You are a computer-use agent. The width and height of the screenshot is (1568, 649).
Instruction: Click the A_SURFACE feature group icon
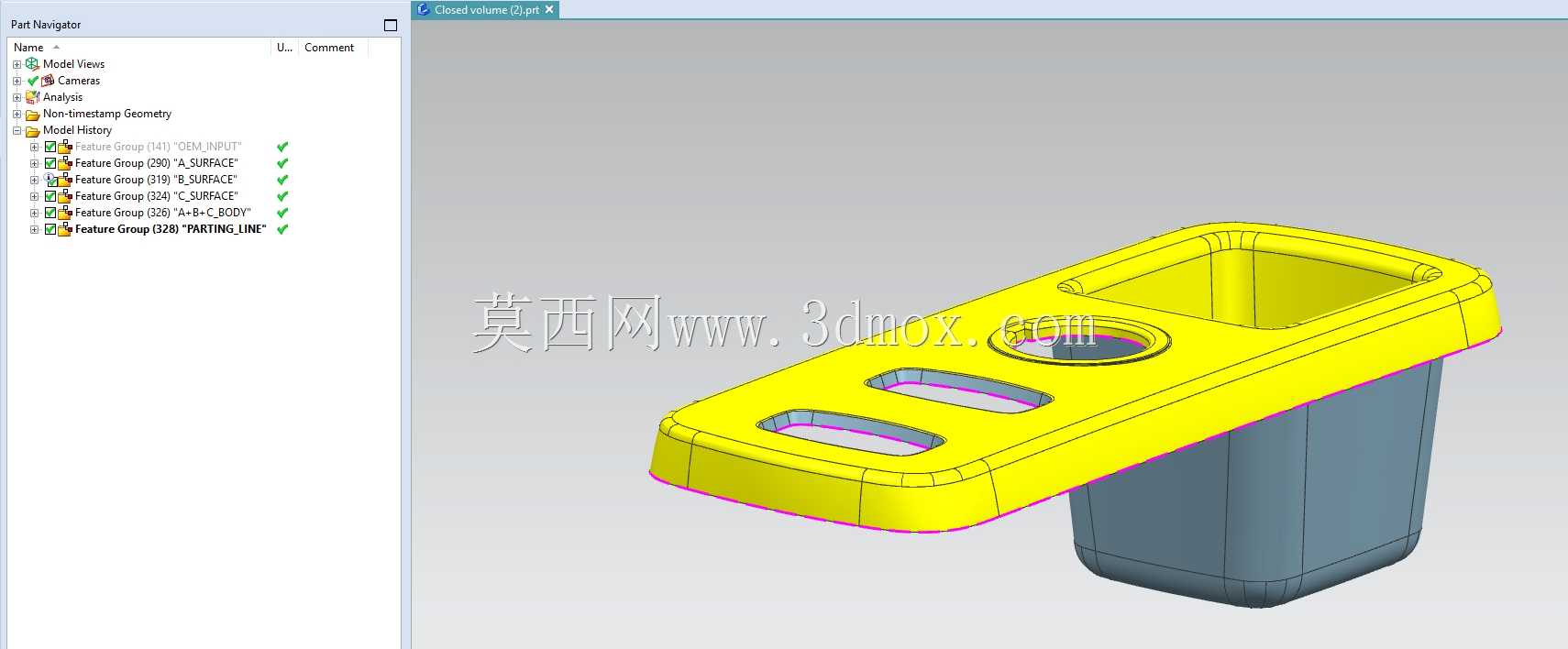65,163
